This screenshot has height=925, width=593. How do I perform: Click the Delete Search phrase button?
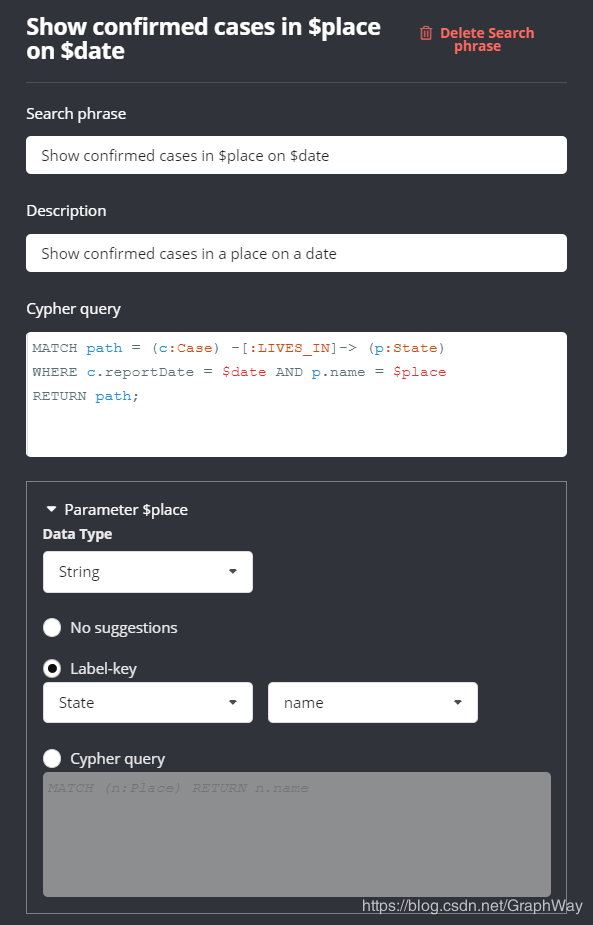pos(477,40)
